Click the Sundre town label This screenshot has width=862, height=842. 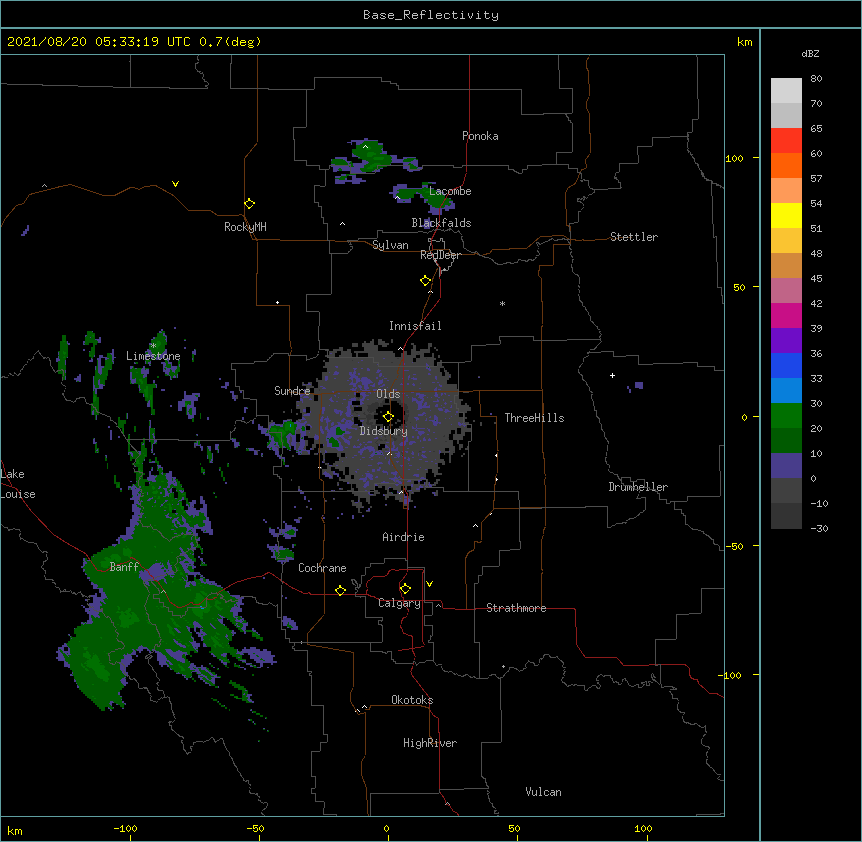(x=292, y=391)
